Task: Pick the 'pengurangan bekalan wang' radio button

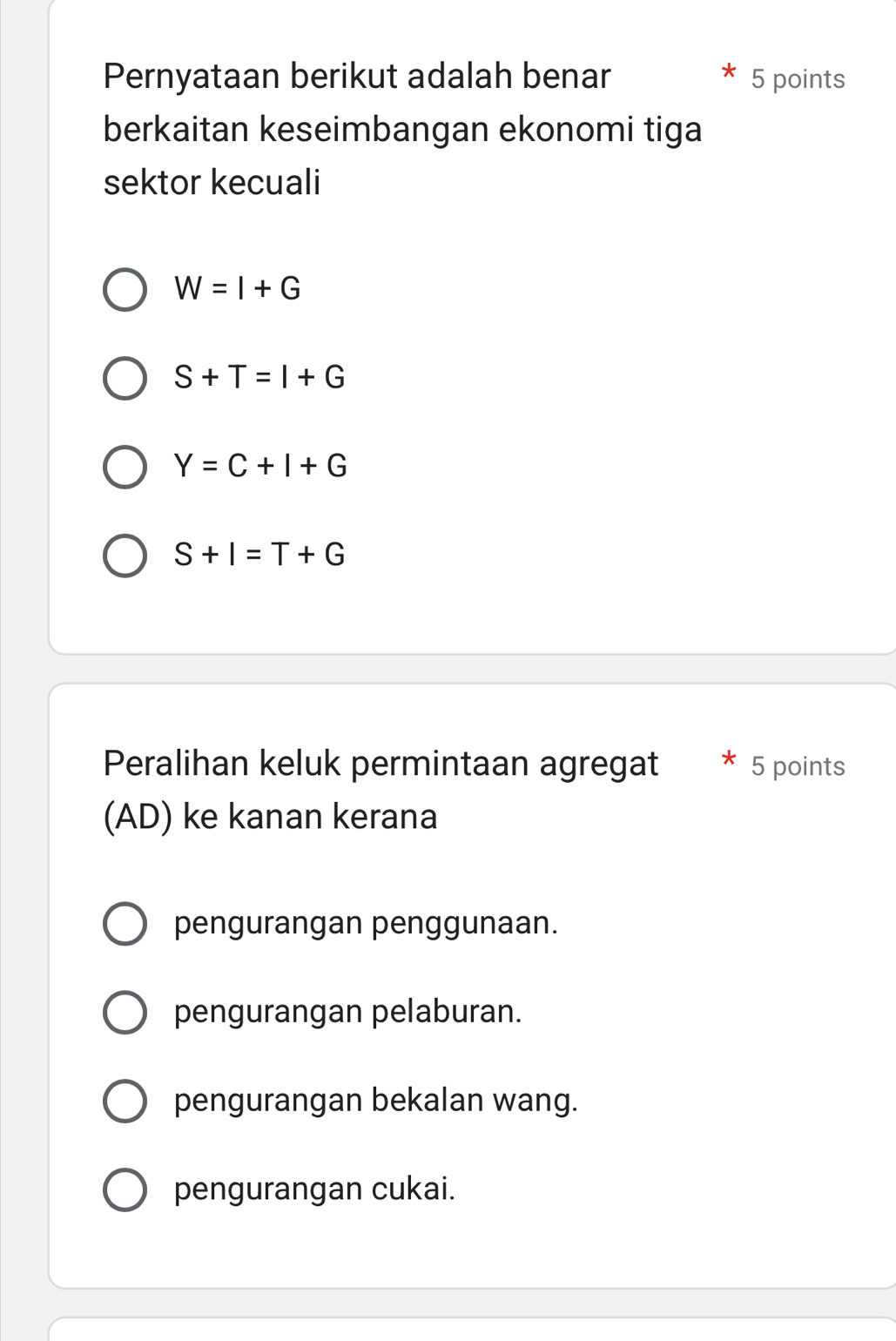Action: tap(125, 1102)
